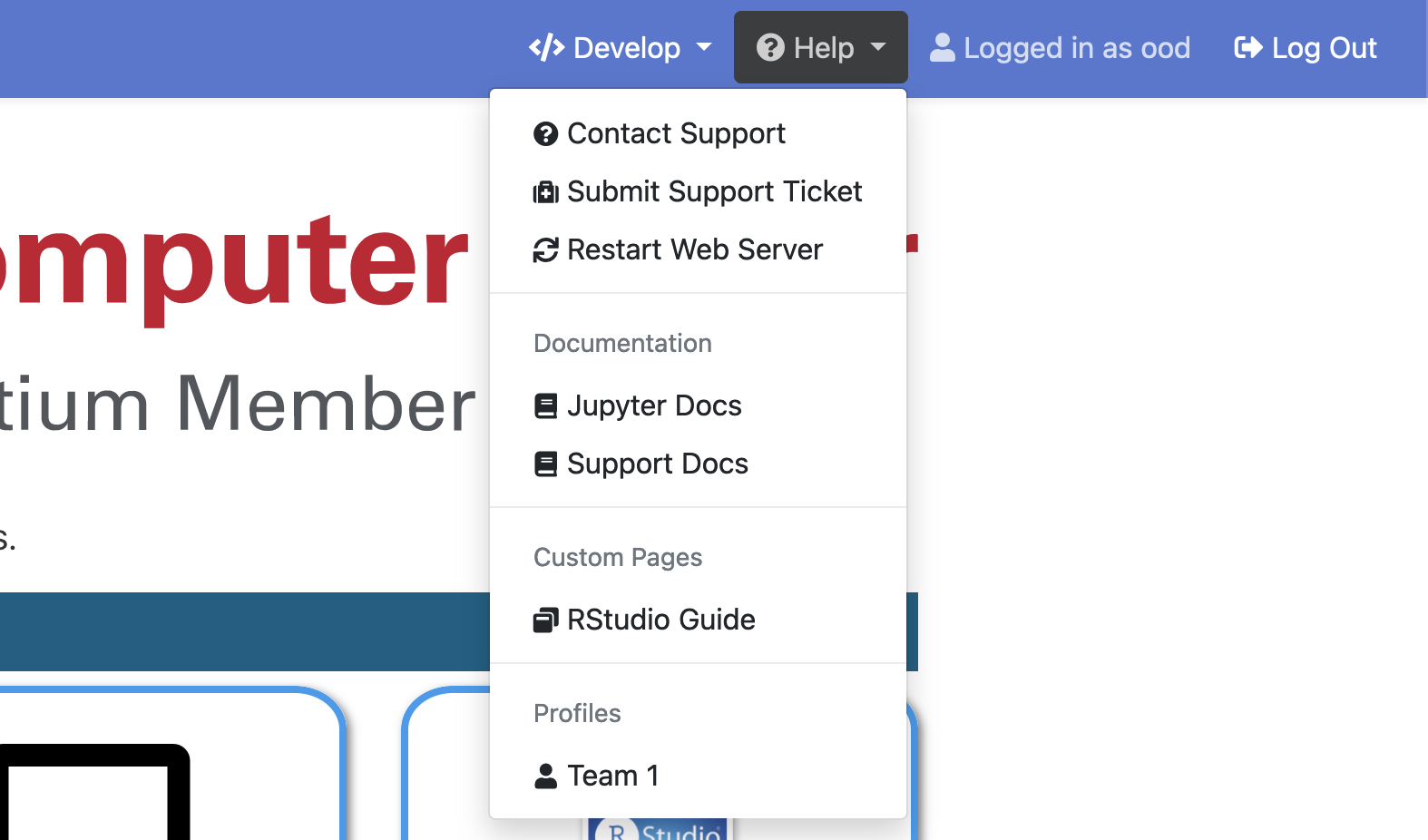Select Contact Support from the Help menu

tap(676, 134)
